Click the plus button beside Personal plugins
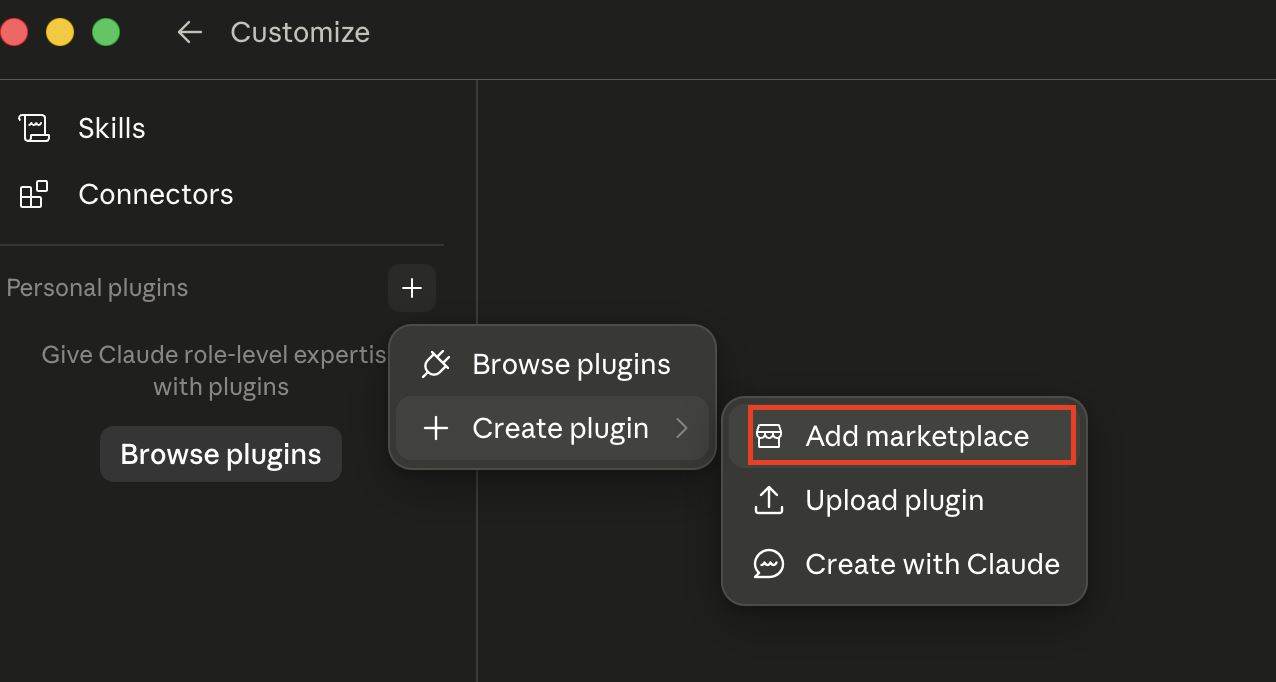The image size is (1276, 682). click(x=412, y=288)
